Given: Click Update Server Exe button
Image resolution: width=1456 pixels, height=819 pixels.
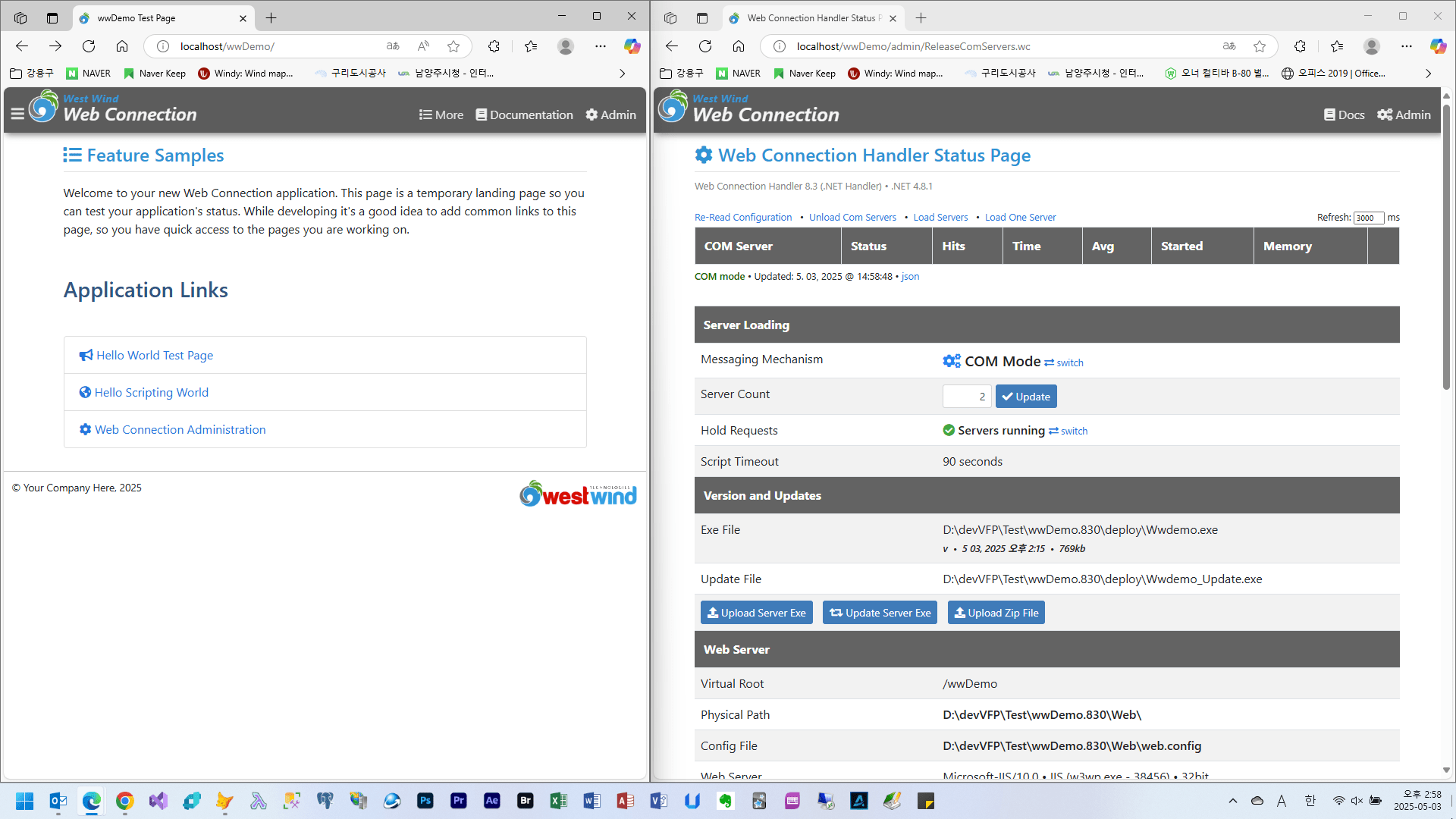Looking at the screenshot, I should pyautogui.click(x=880, y=613).
